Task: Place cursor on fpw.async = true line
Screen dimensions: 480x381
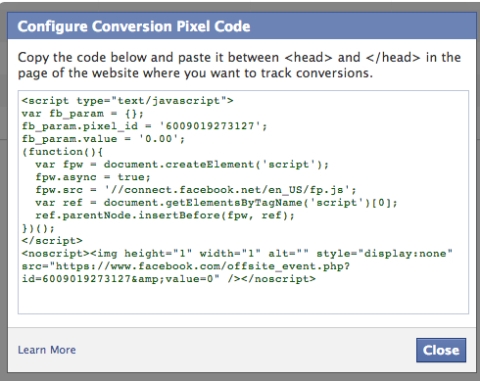Action: [x=93, y=177]
